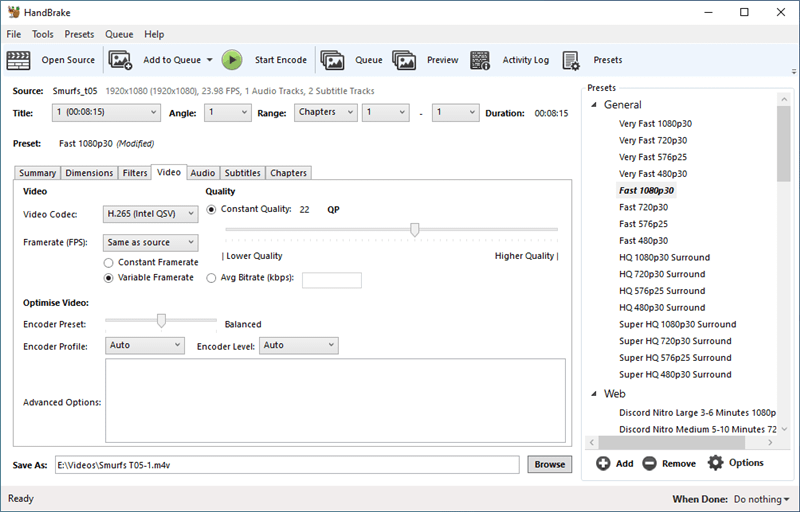The width and height of the screenshot is (800, 512).
Task: Open the Queue menu
Action: tap(119, 34)
